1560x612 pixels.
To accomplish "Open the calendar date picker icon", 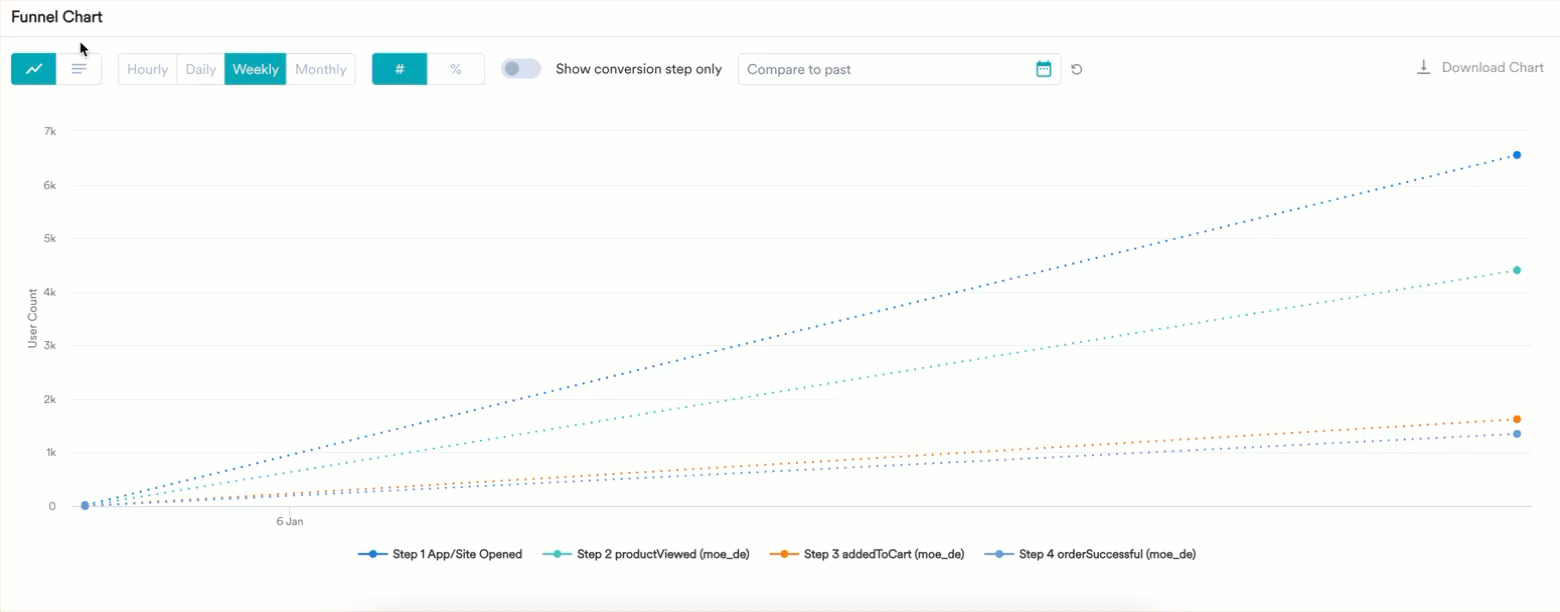I will click(1043, 69).
